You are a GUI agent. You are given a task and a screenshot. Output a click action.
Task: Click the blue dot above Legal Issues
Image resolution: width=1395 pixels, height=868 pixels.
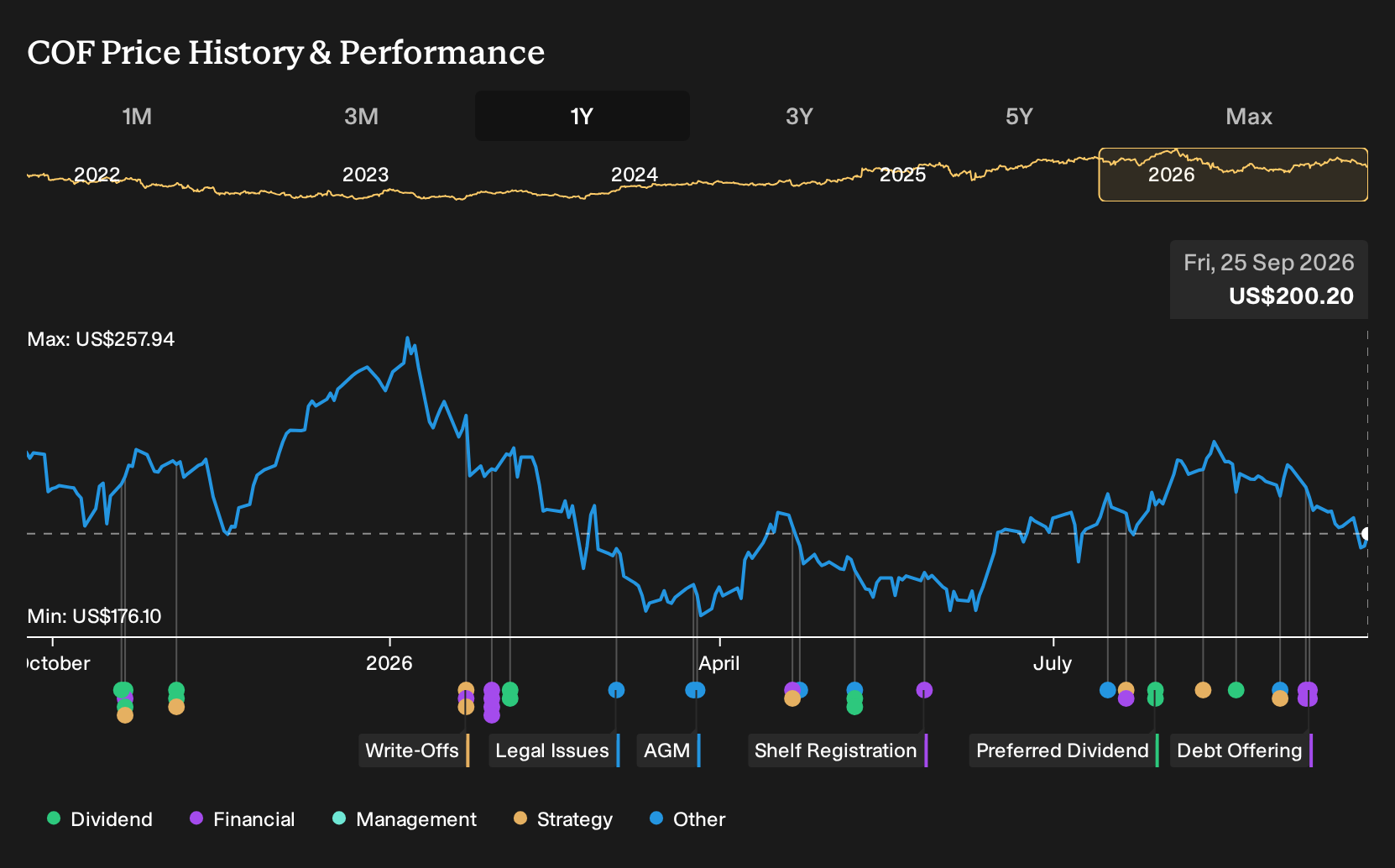(x=616, y=690)
